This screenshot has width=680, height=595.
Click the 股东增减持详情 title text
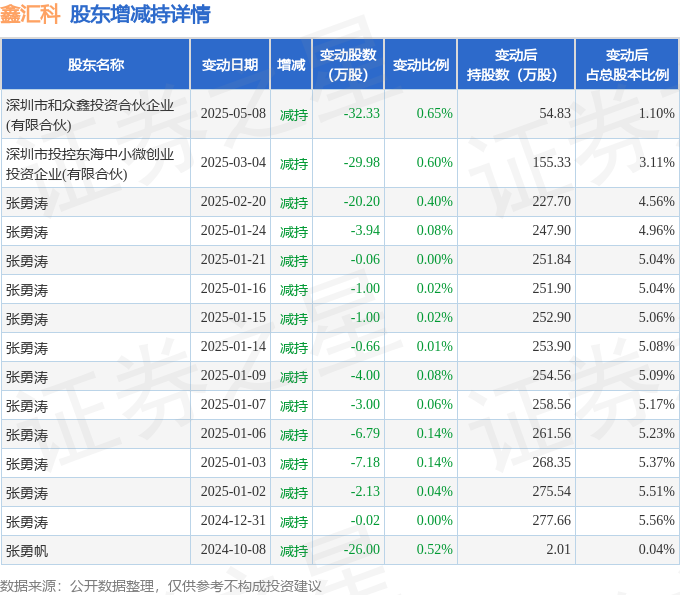click(140, 14)
